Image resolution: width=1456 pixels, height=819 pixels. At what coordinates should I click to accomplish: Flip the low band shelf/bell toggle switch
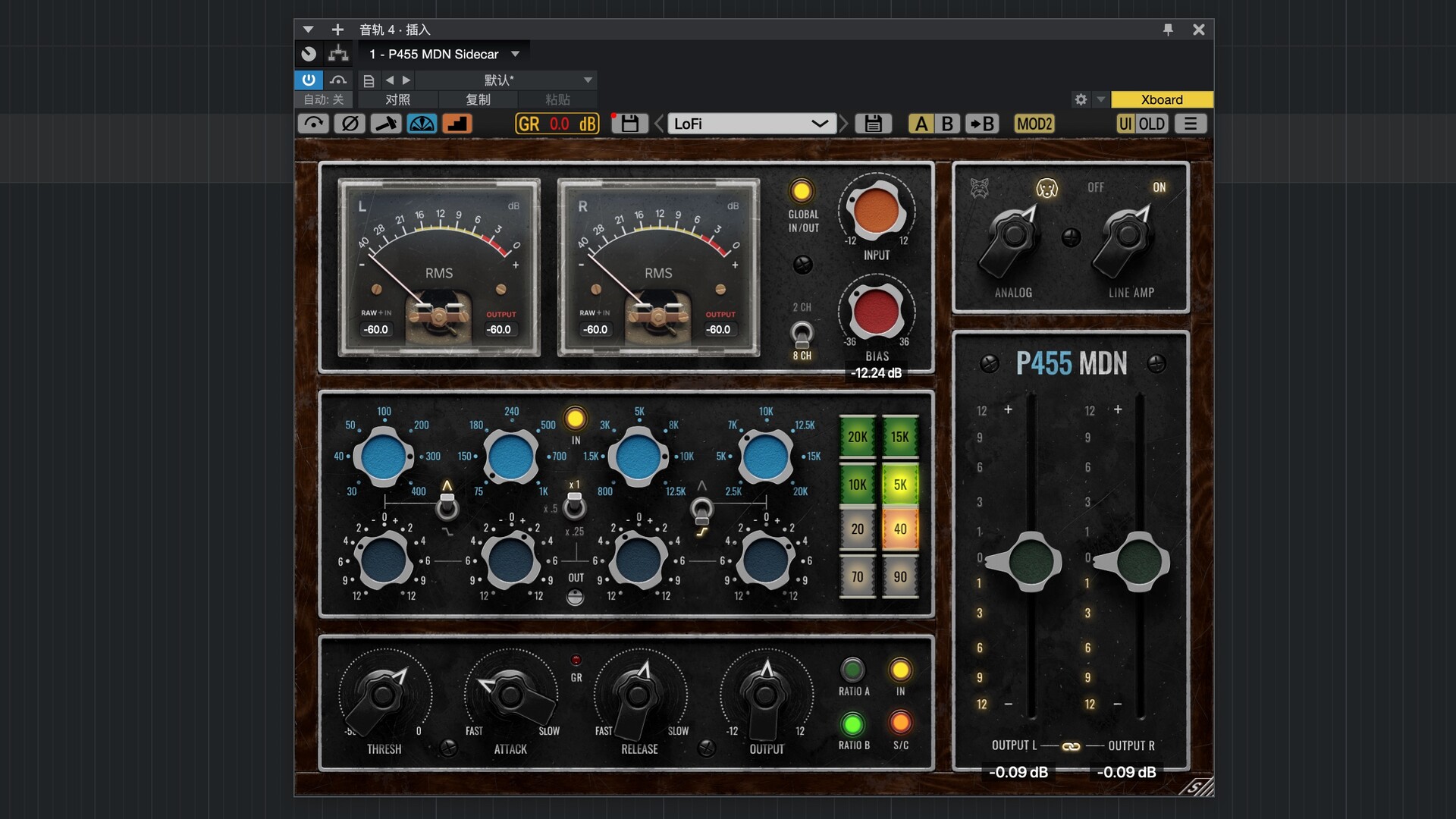coord(447,506)
